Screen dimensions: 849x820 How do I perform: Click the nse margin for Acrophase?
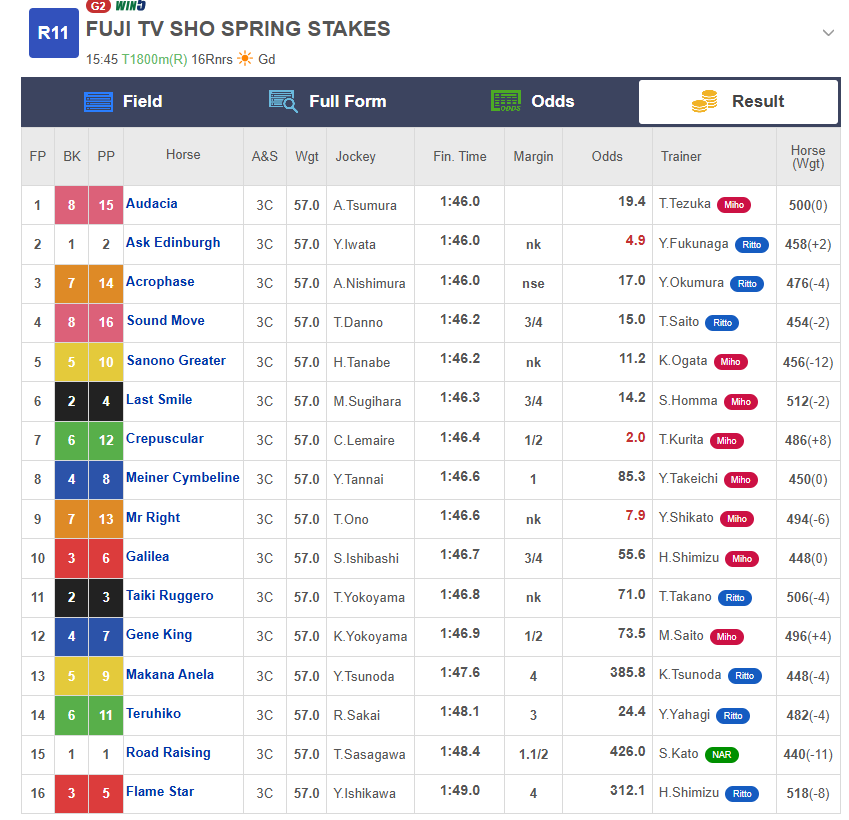(533, 283)
